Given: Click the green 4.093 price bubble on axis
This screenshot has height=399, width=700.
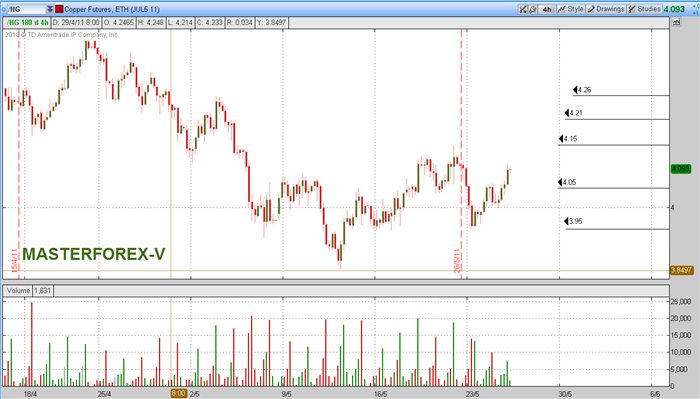Looking at the screenshot, I should coord(681,169).
